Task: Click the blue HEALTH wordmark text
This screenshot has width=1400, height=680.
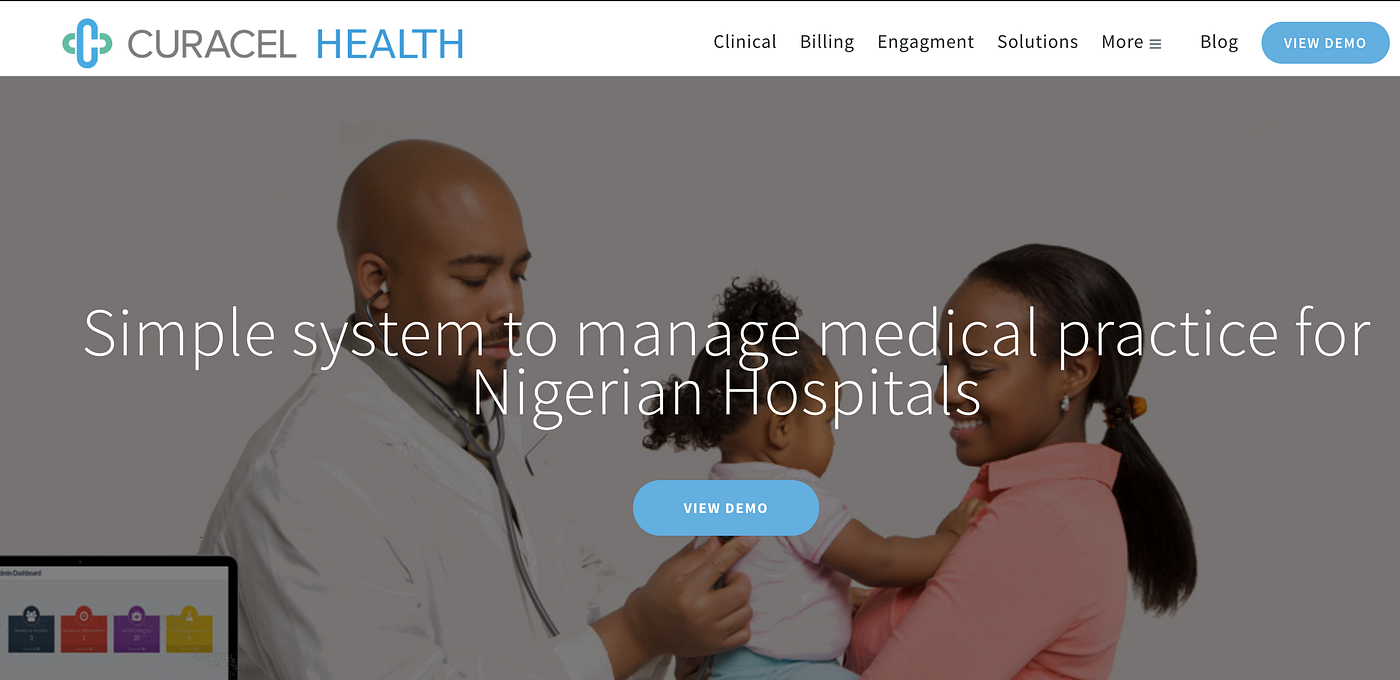Action: pyautogui.click(x=390, y=43)
